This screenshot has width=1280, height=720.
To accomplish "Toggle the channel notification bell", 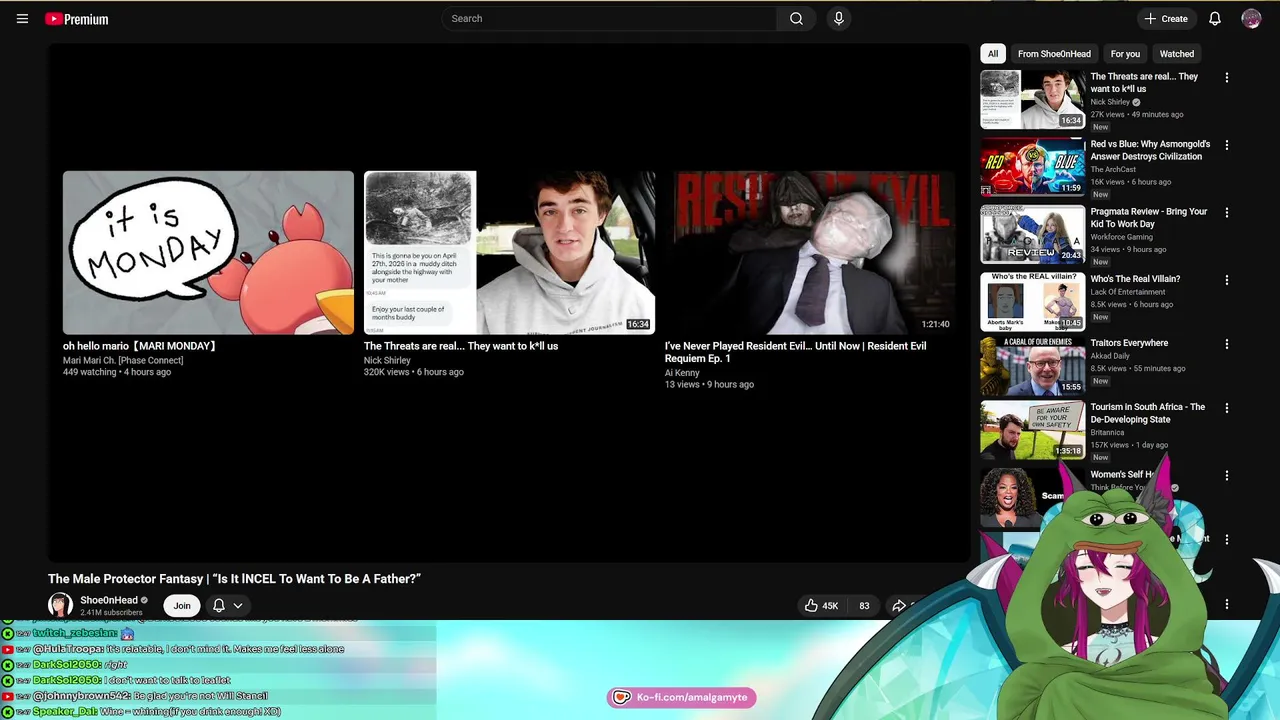I will [219, 605].
